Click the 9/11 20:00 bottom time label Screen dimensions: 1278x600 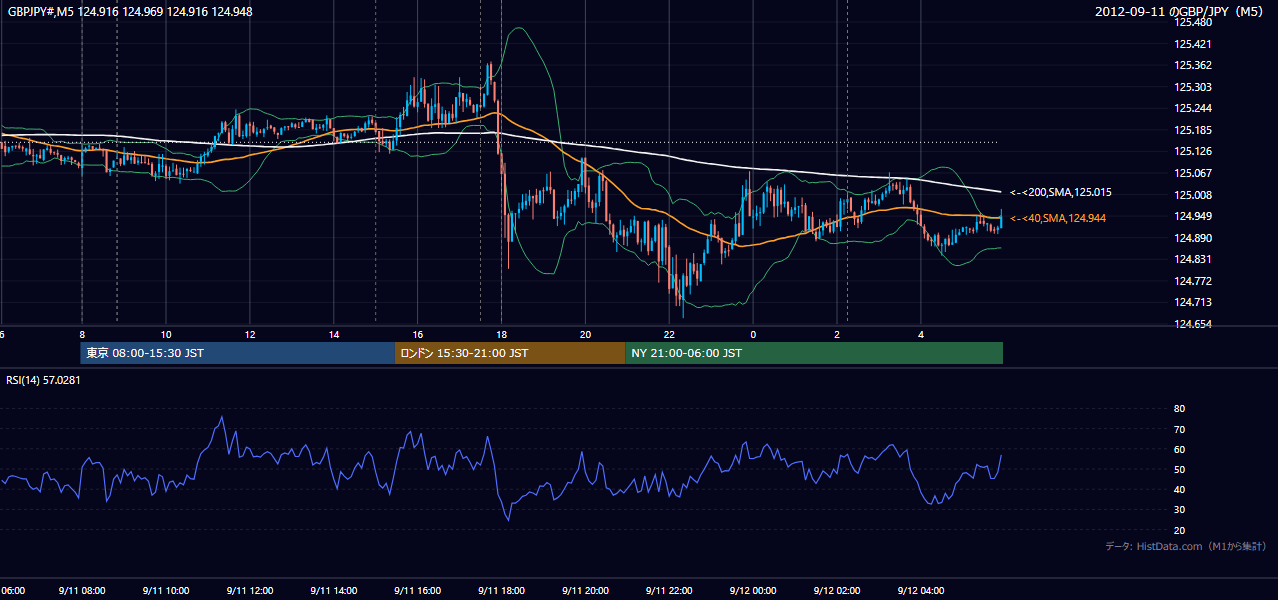click(x=586, y=591)
